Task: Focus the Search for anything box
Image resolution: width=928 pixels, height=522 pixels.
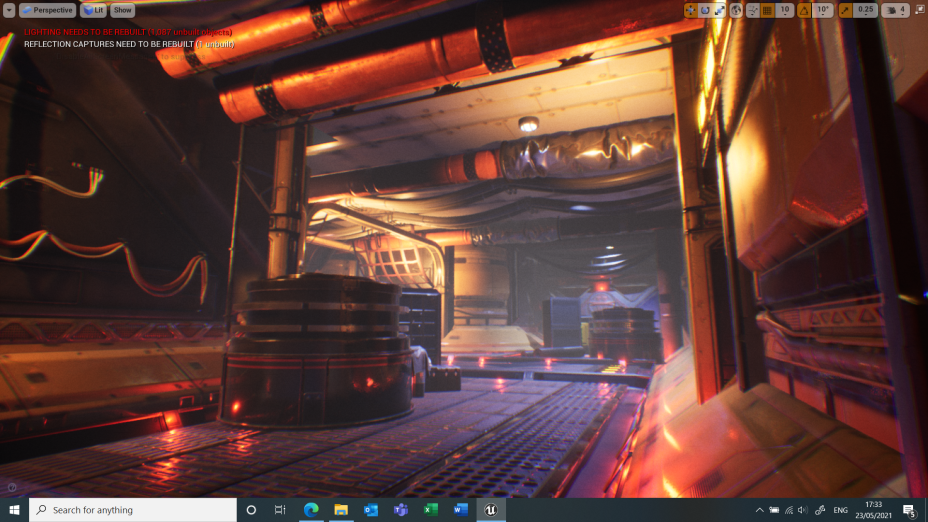Action: point(133,510)
